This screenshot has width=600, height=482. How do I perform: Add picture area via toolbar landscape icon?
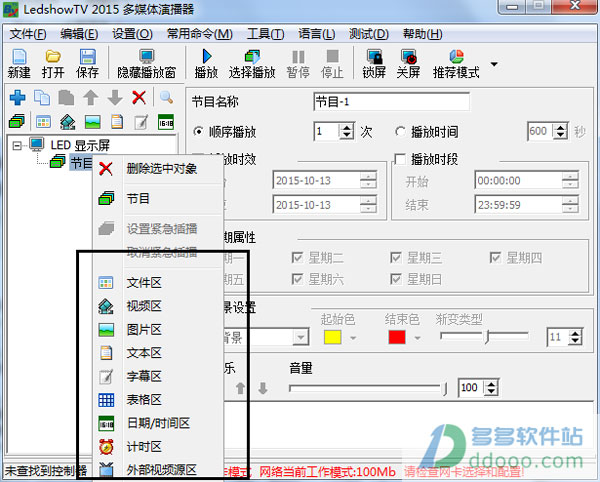[93, 122]
